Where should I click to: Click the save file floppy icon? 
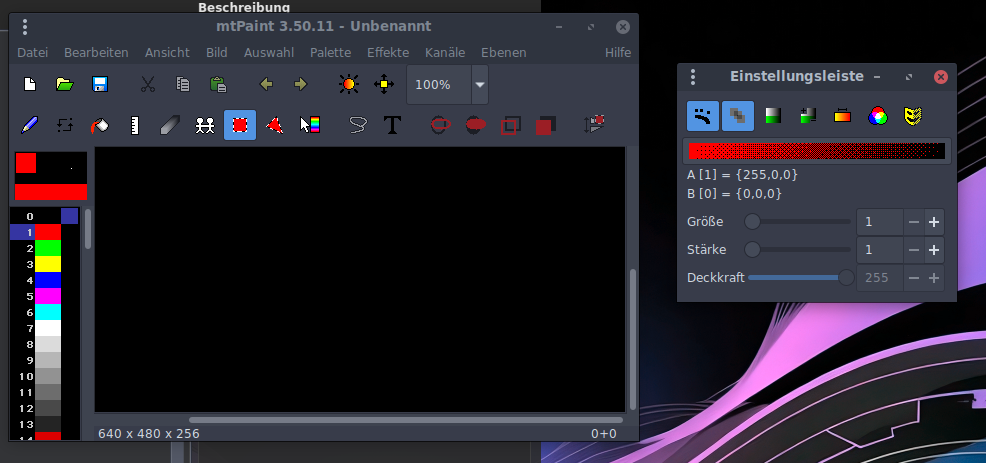pos(100,85)
